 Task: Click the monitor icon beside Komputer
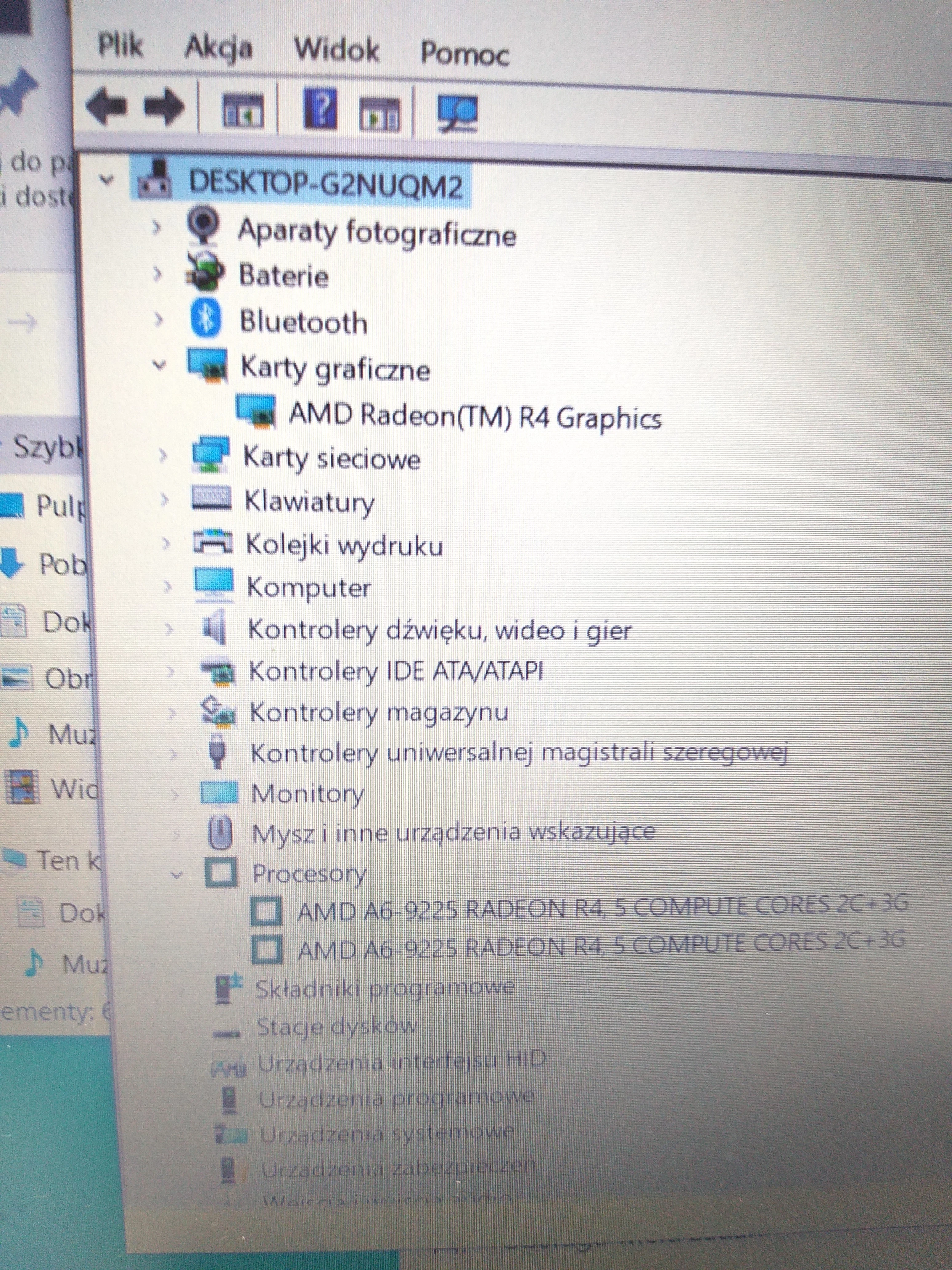[214, 585]
